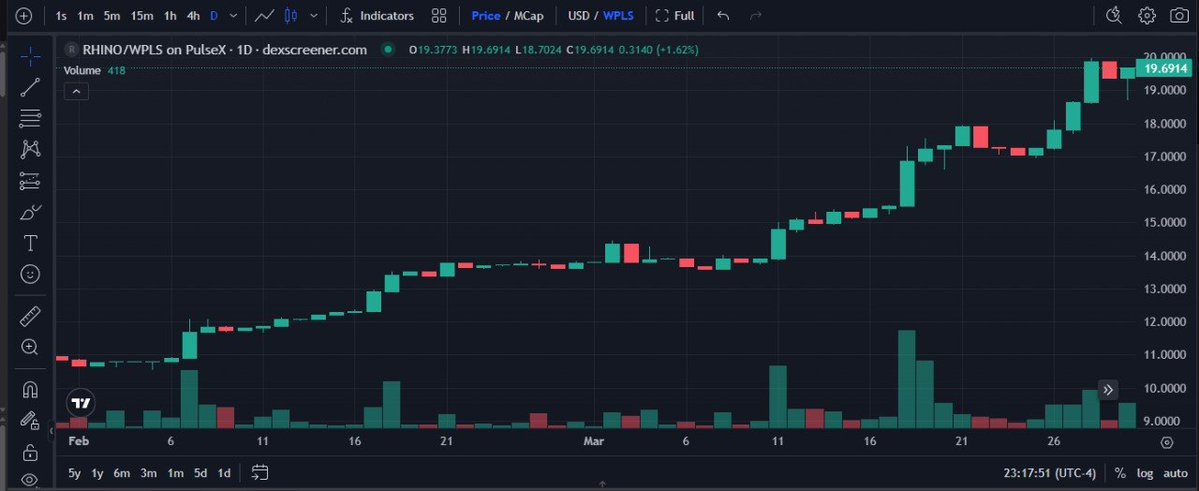Set date range to 1m in bottom bar
This screenshot has width=1199, height=491.
click(x=175, y=473)
